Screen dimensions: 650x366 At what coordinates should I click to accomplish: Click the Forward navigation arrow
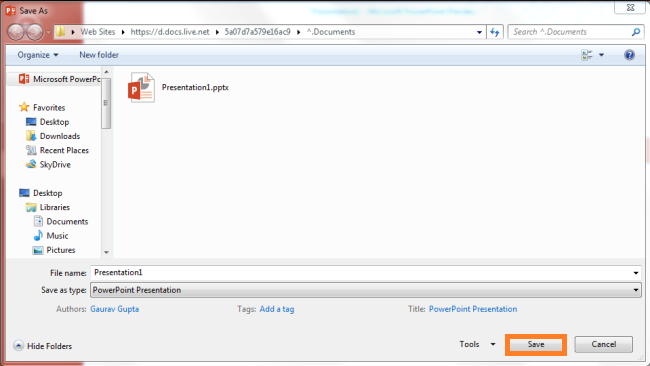[x=35, y=32]
